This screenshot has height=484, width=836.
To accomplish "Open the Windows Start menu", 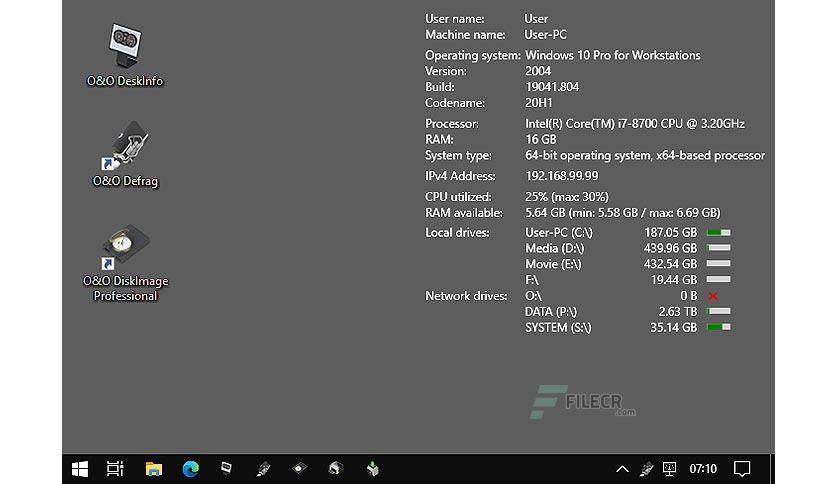I will pyautogui.click(x=80, y=469).
